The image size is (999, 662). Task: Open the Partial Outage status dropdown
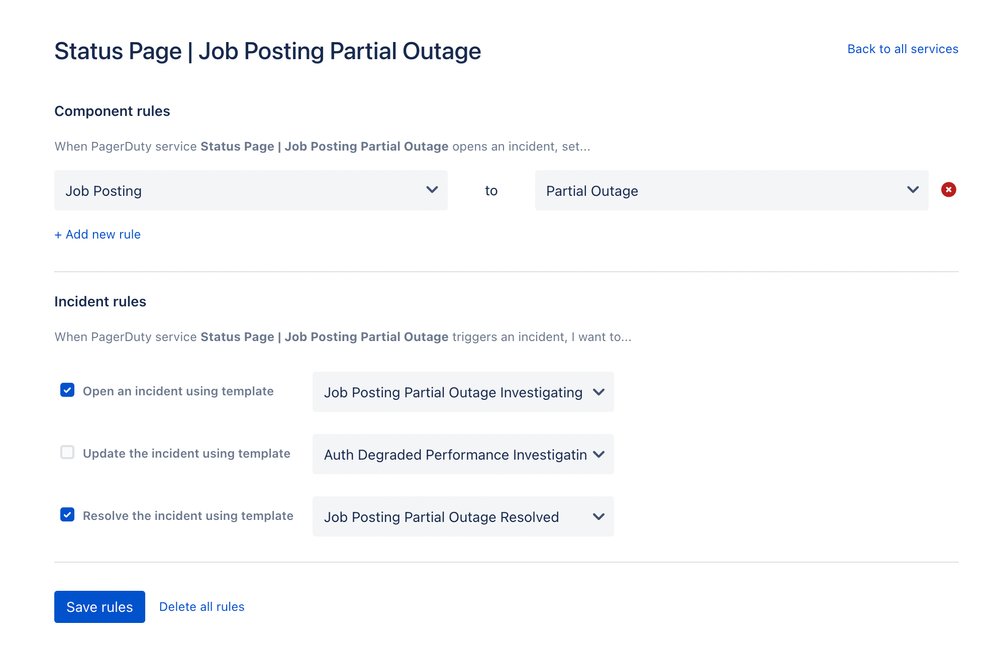pyautogui.click(x=731, y=191)
